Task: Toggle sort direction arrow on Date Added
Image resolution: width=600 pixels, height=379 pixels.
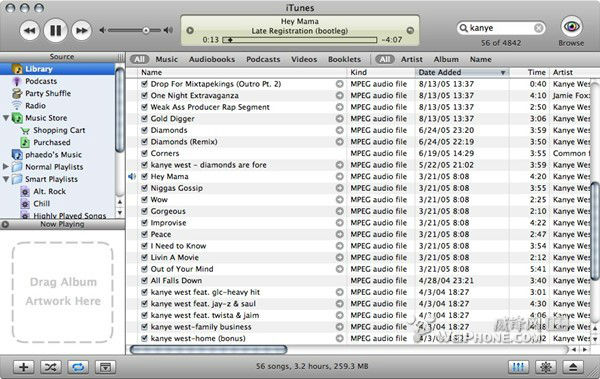Action: 503,73
